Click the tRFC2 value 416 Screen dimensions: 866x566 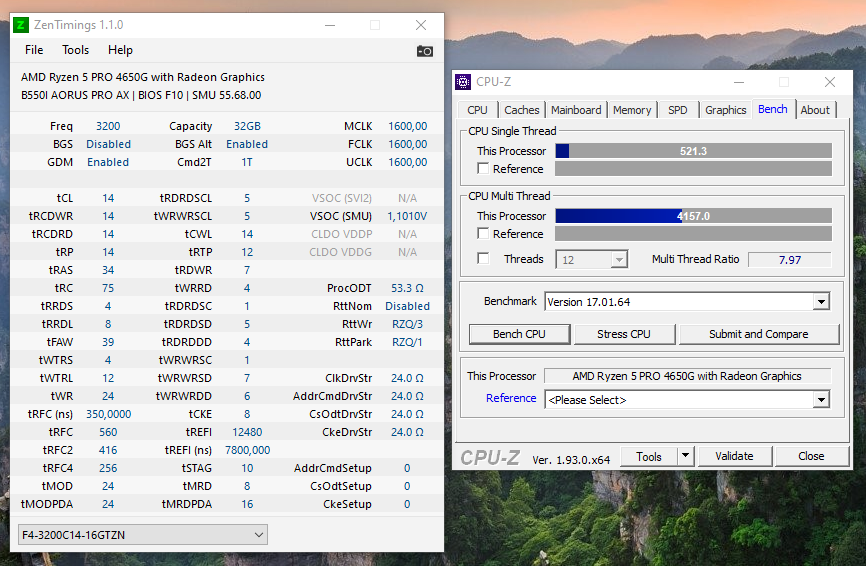(x=108, y=450)
